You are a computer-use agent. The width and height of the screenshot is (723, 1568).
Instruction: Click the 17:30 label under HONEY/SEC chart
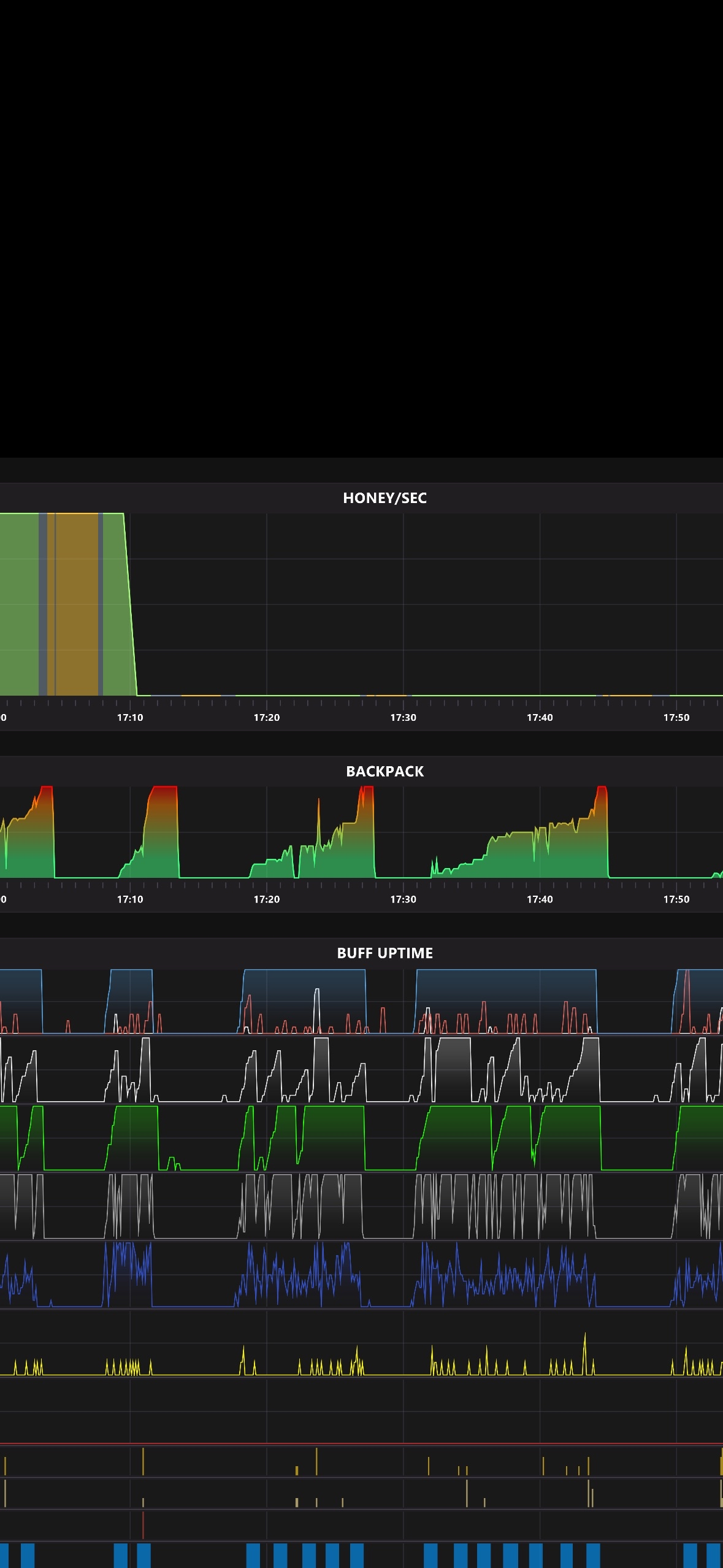[403, 717]
